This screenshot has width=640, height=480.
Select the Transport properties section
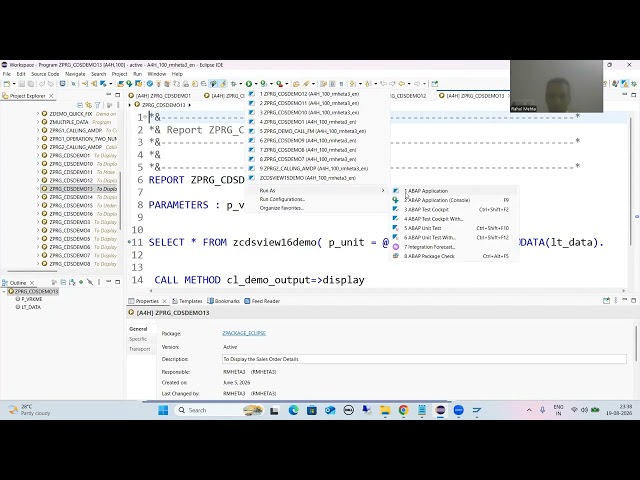pos(140,349)
